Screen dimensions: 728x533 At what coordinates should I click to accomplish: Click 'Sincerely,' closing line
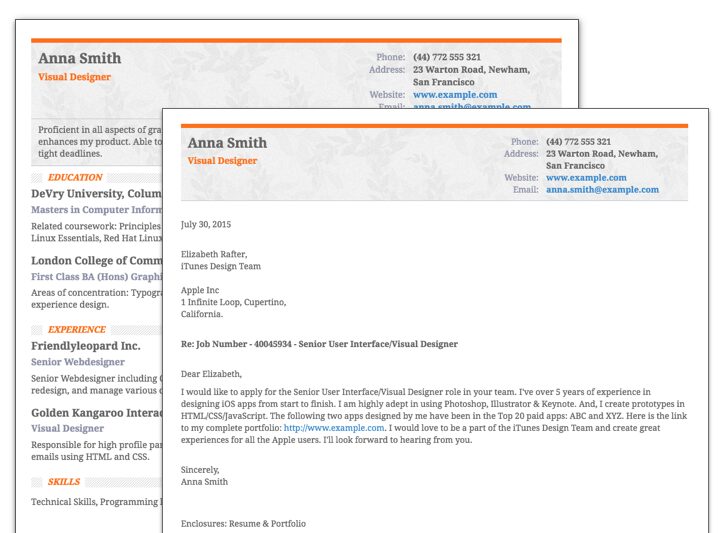200,470
